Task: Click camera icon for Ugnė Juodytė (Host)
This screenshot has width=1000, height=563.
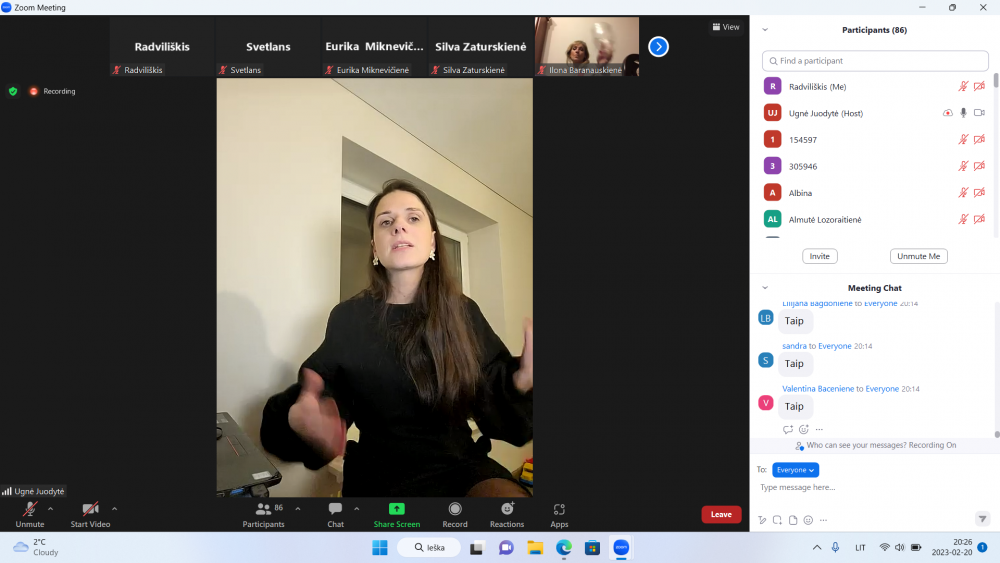Action: 980,113
